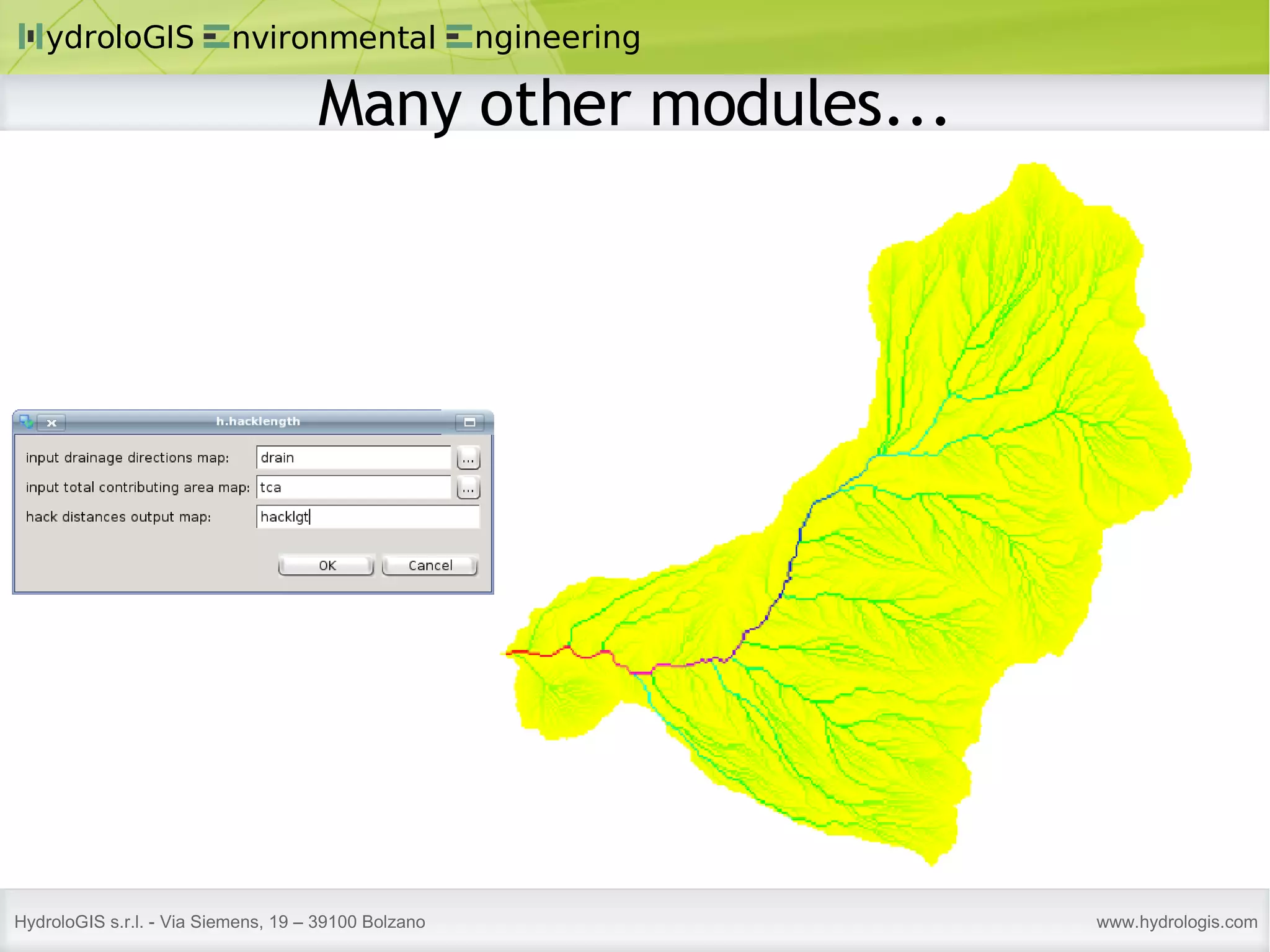Click the Environmental E logo icon

[216, 37]
